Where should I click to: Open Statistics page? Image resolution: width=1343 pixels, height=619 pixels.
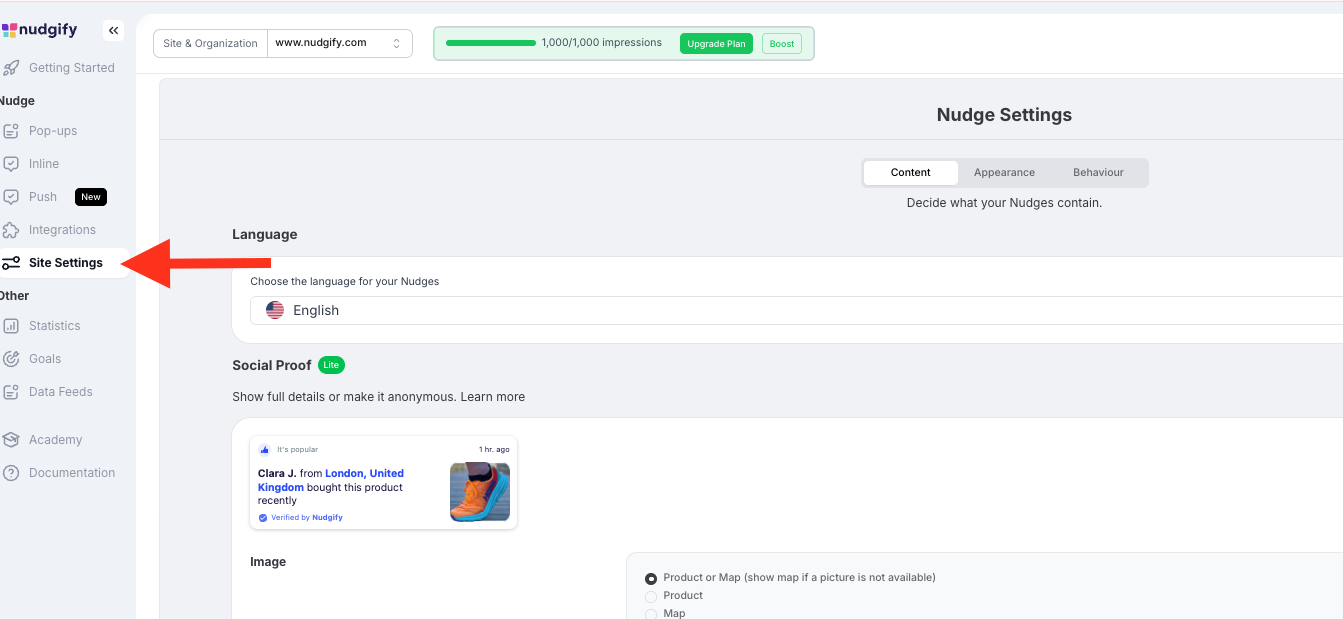[x=54, y=326]
